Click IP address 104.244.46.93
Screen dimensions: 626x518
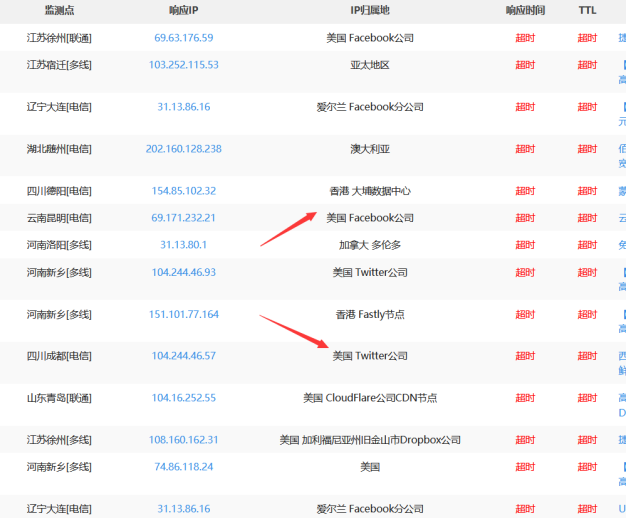click(184, 272)
